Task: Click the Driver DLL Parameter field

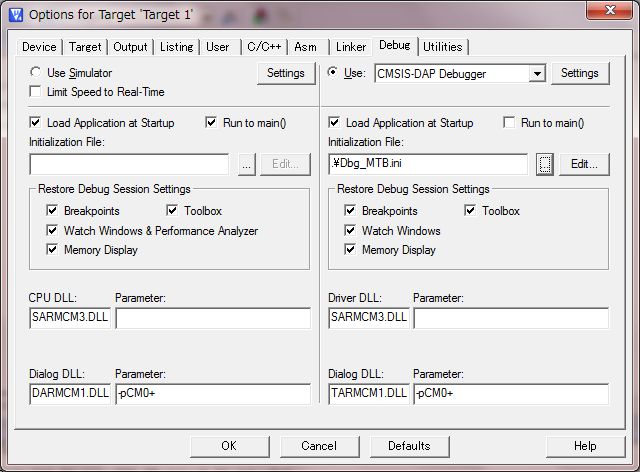Action: 510,318
